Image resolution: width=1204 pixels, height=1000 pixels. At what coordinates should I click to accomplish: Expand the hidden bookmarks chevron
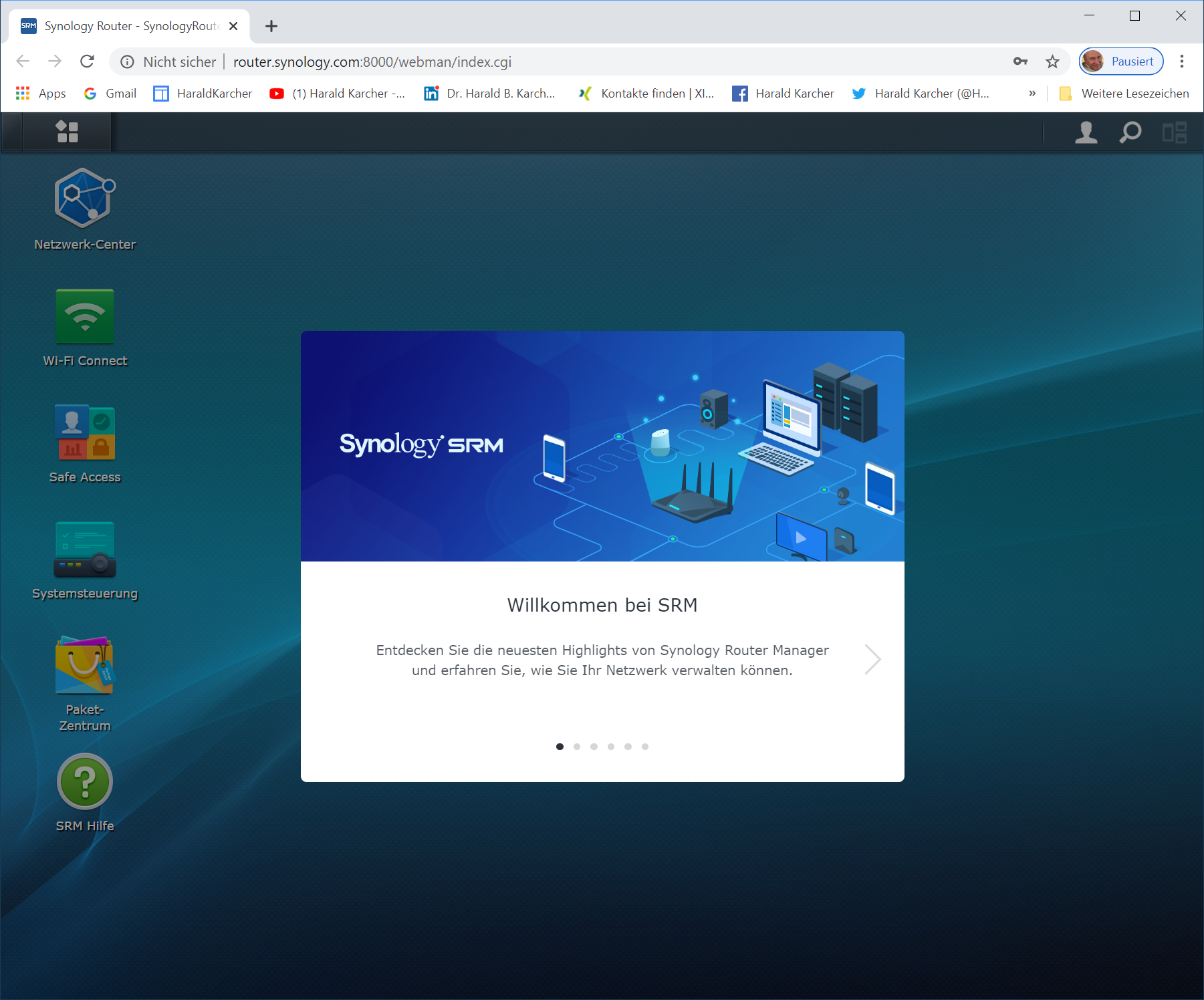[x=1032, y=94]
